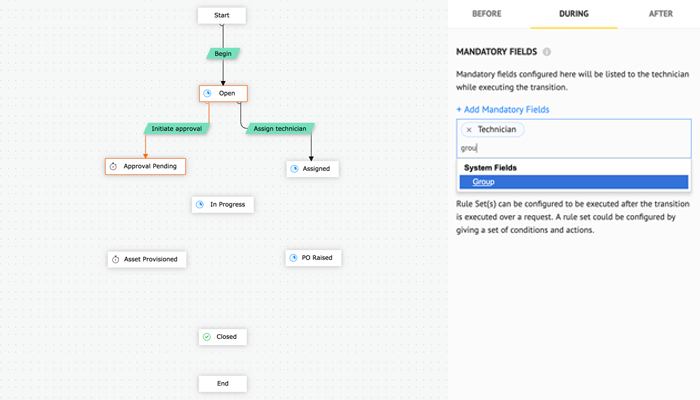Select the End node
This screenshot has height=400, width=700.
222,383
